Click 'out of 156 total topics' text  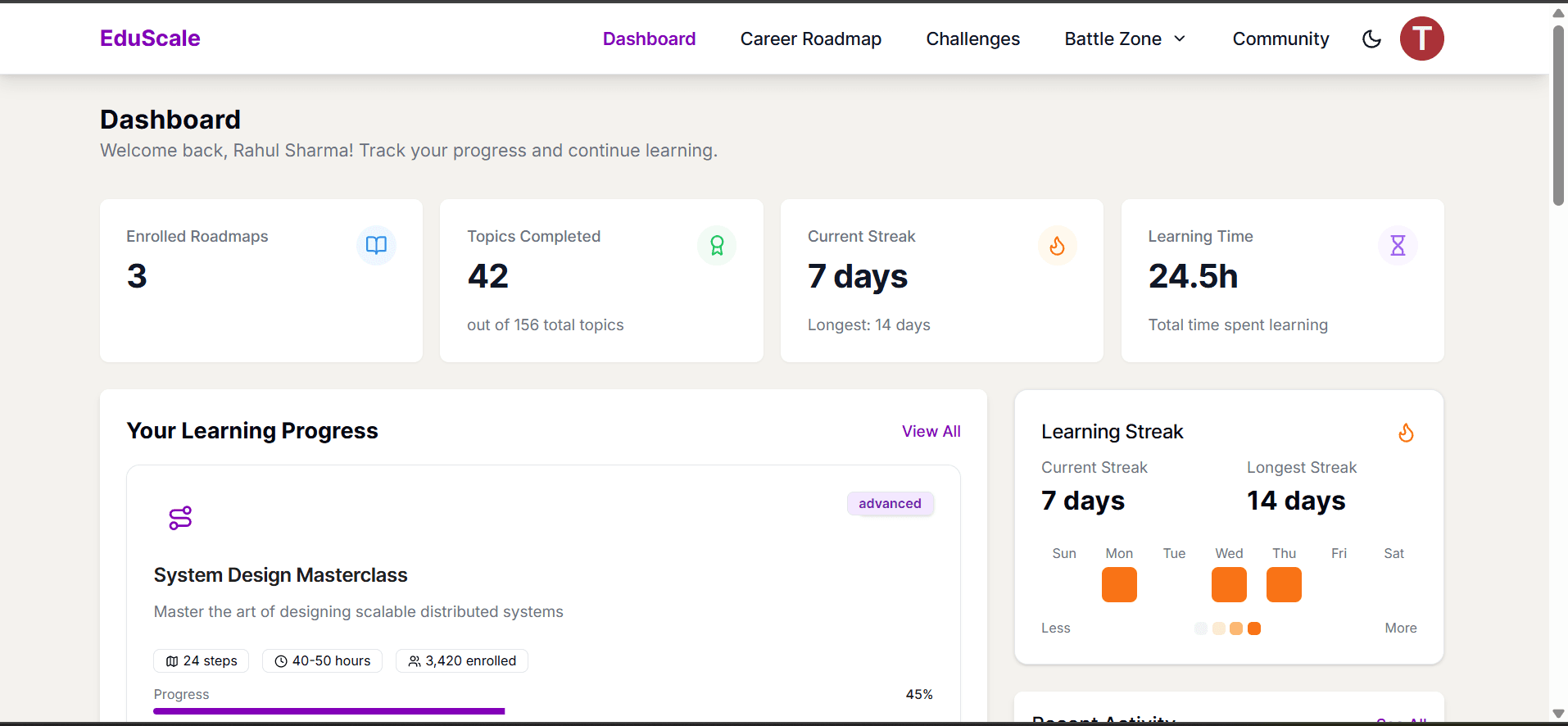click(x=546, y=324)
